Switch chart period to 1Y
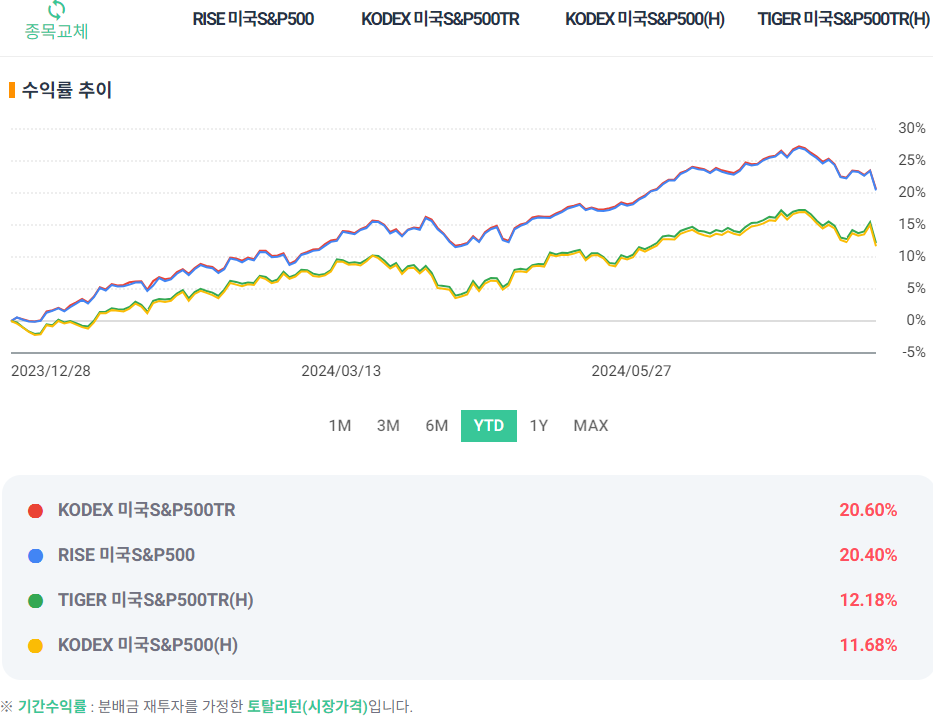 click(538, 426)
